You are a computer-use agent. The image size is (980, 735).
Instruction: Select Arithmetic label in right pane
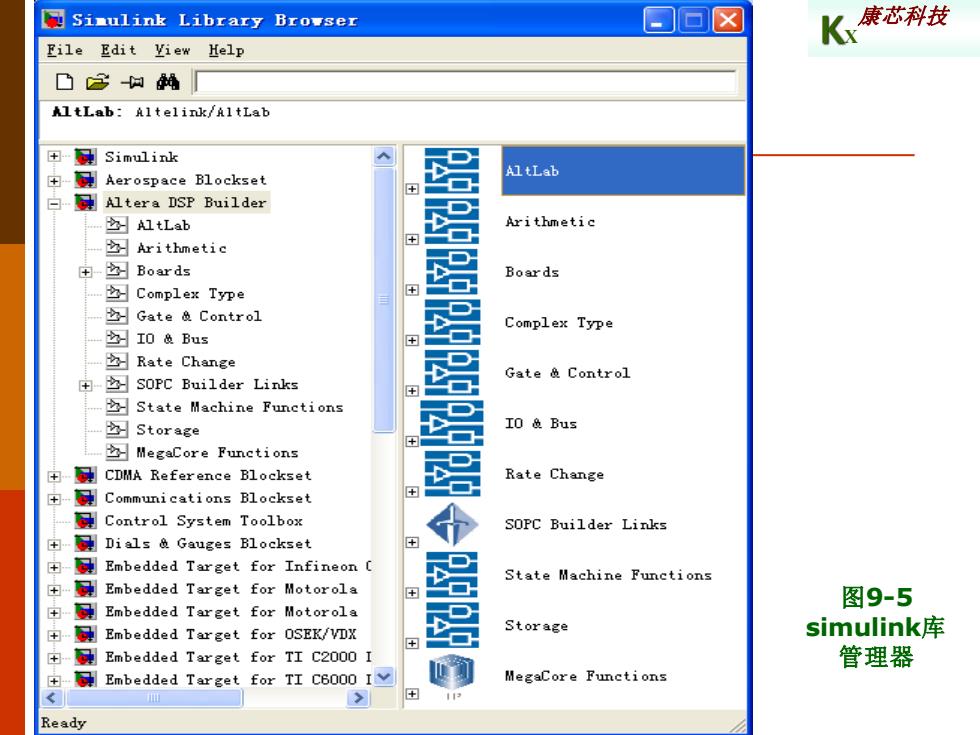[x=550, y=221]
